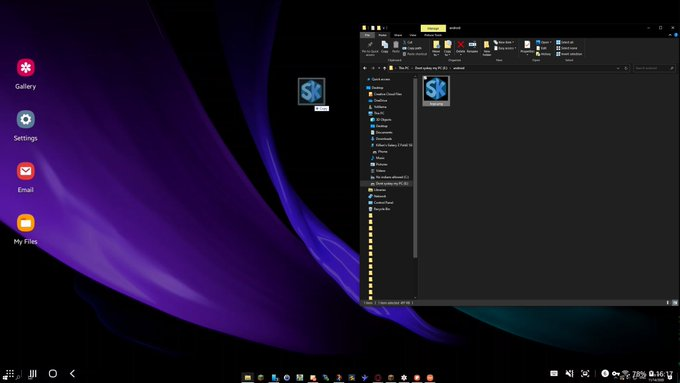The height and width of the screenshot is (383, 680).
Task: Click the yellow Manage contextual tab
Action: coord(433,28)
